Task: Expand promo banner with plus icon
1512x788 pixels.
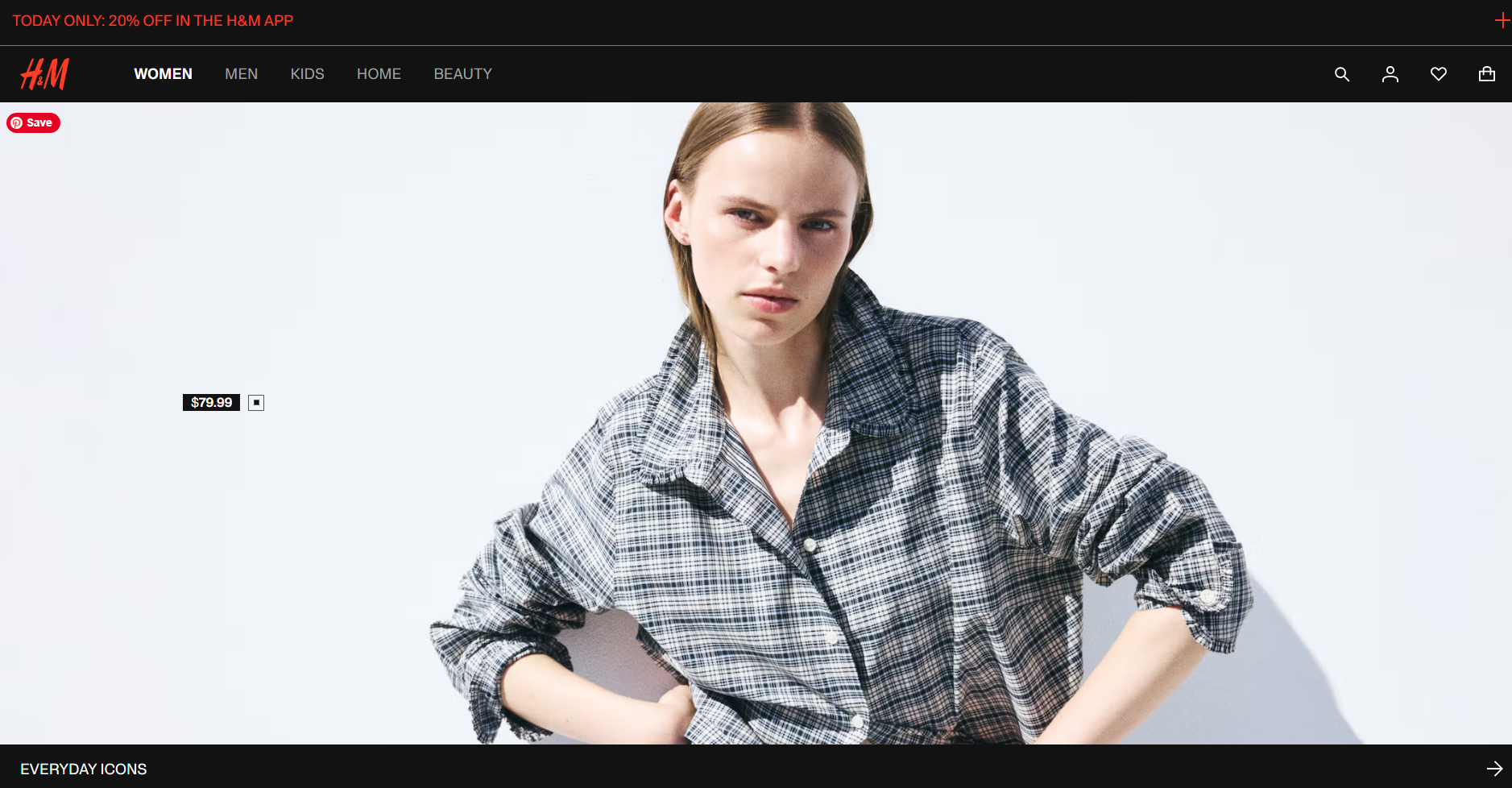Action: 1502,20
